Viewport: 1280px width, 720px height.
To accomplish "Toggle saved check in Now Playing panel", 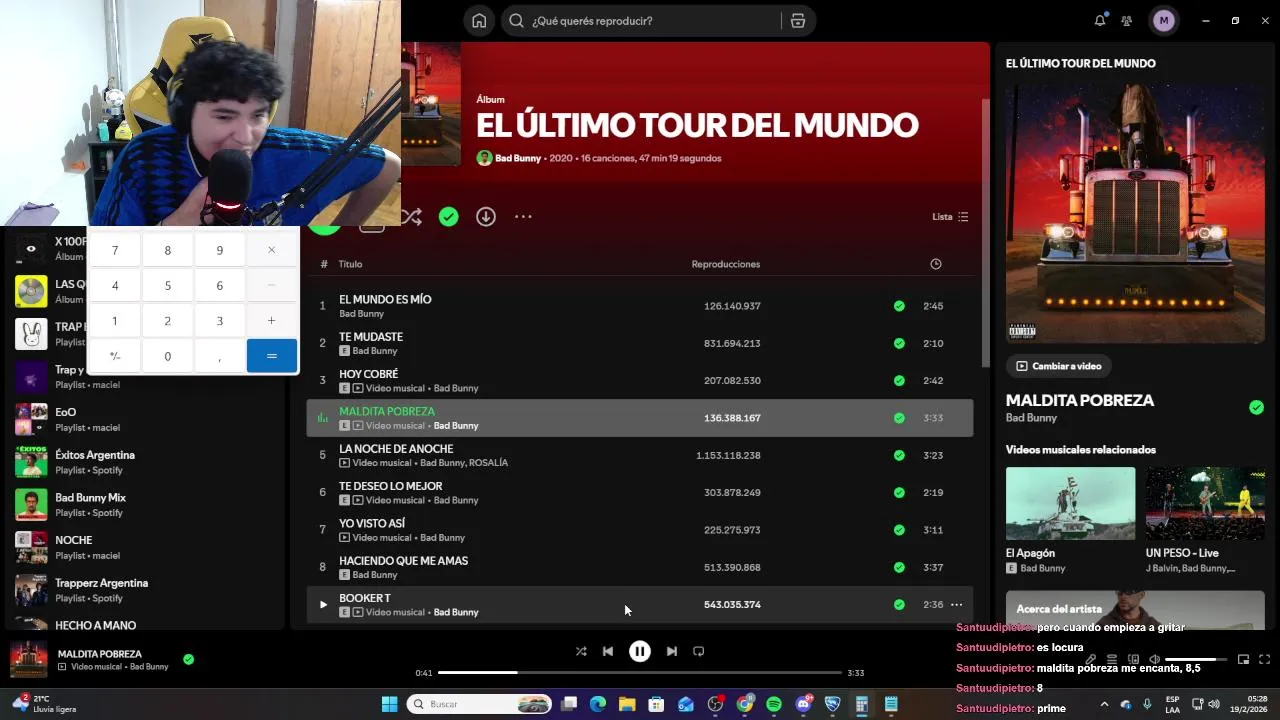I will 1256,407.
